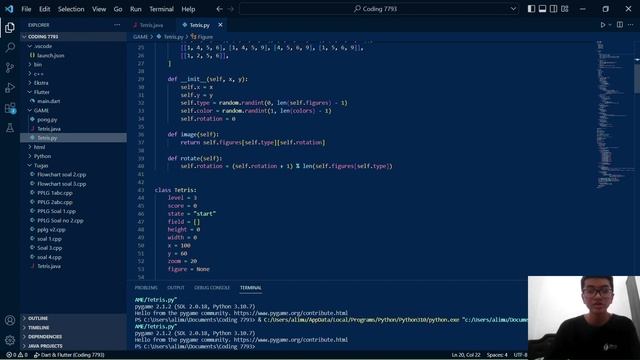Open the View menu

tap(99, 9)
